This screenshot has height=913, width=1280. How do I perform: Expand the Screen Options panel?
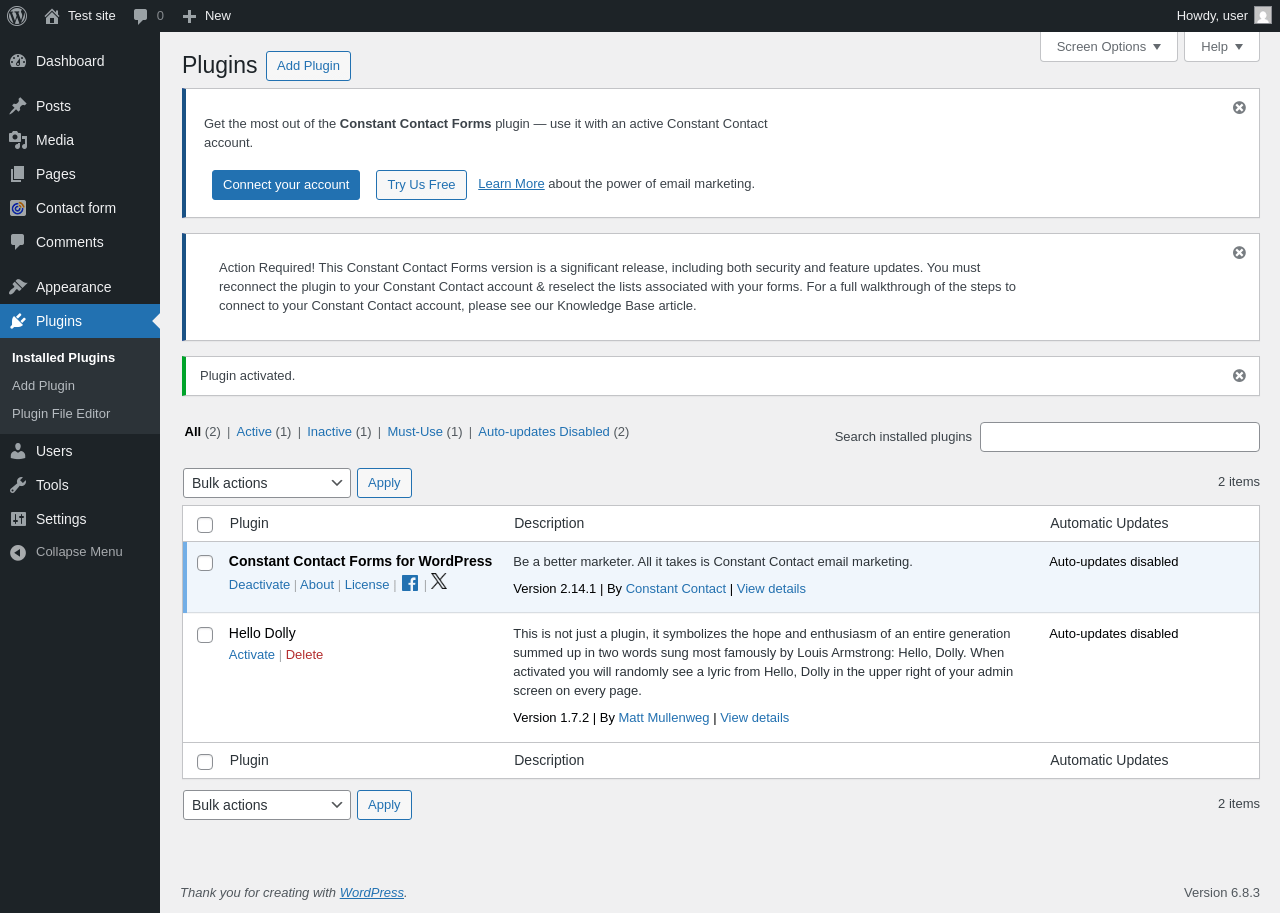[1108, 46]
